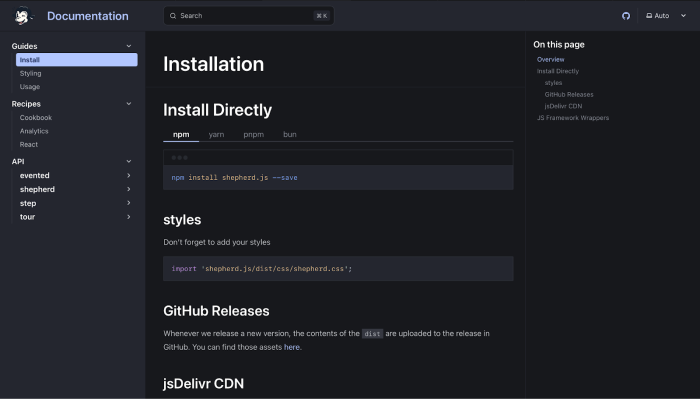700x399 pixels.
Task: Click the GitHub Releases heading
Action: pos(216,311)
